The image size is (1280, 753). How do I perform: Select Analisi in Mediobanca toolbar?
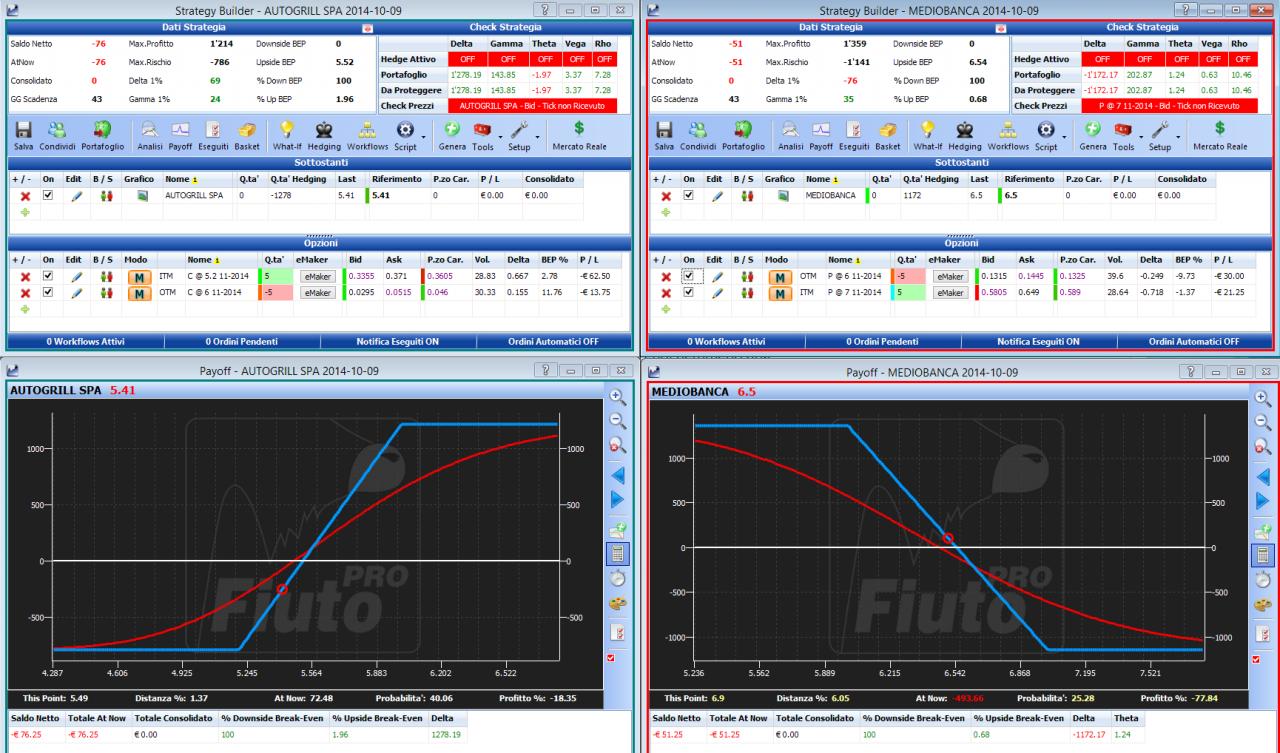tap(789, 136)
